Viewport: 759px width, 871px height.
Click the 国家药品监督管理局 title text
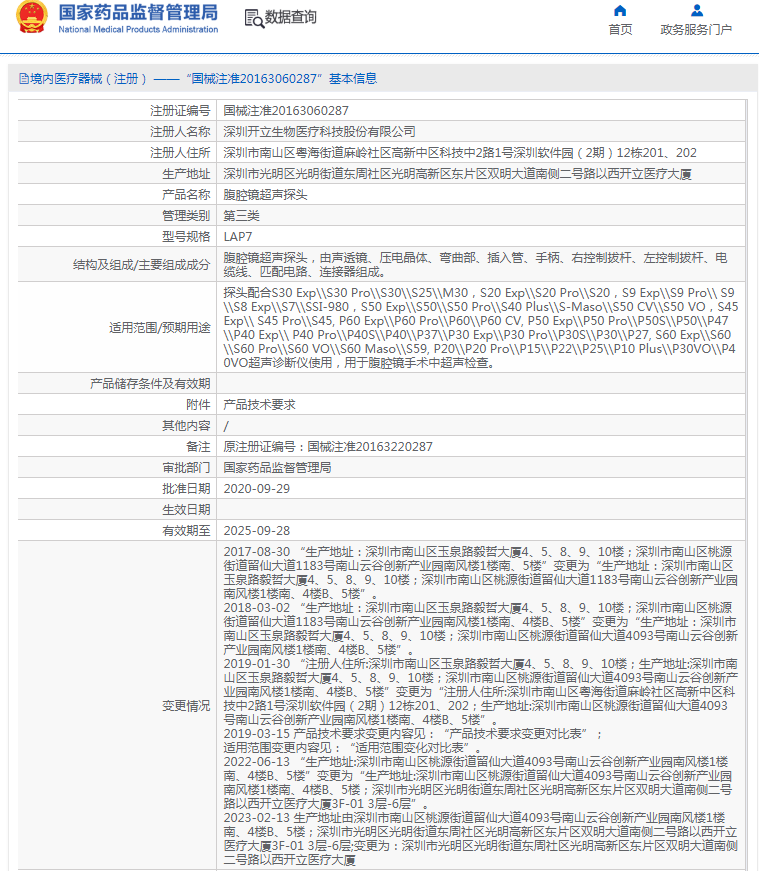[x=138, y=12]
